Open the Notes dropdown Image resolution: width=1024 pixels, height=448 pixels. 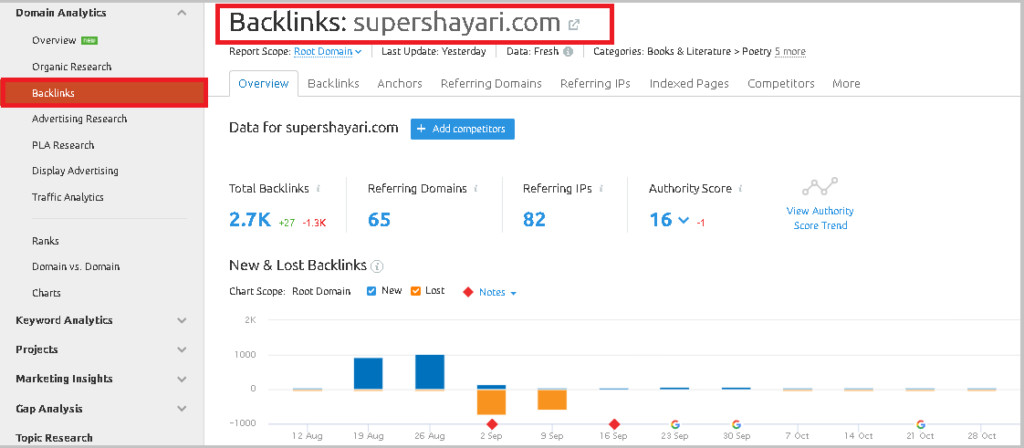point(498,293)
